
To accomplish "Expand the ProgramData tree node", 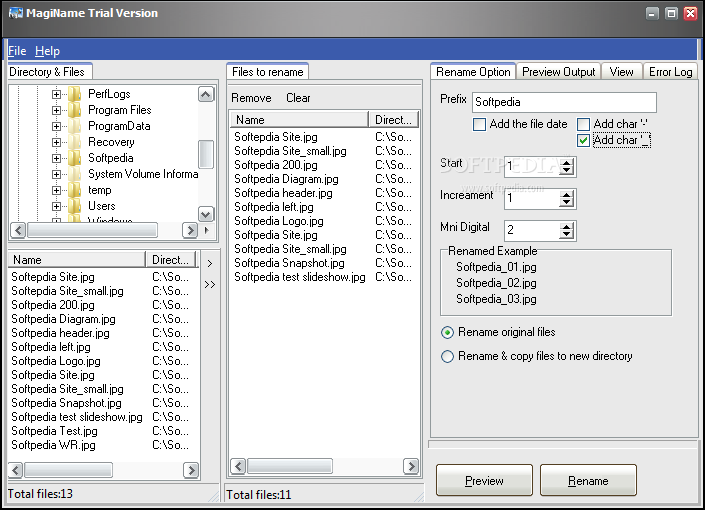I will coord(56,126).
